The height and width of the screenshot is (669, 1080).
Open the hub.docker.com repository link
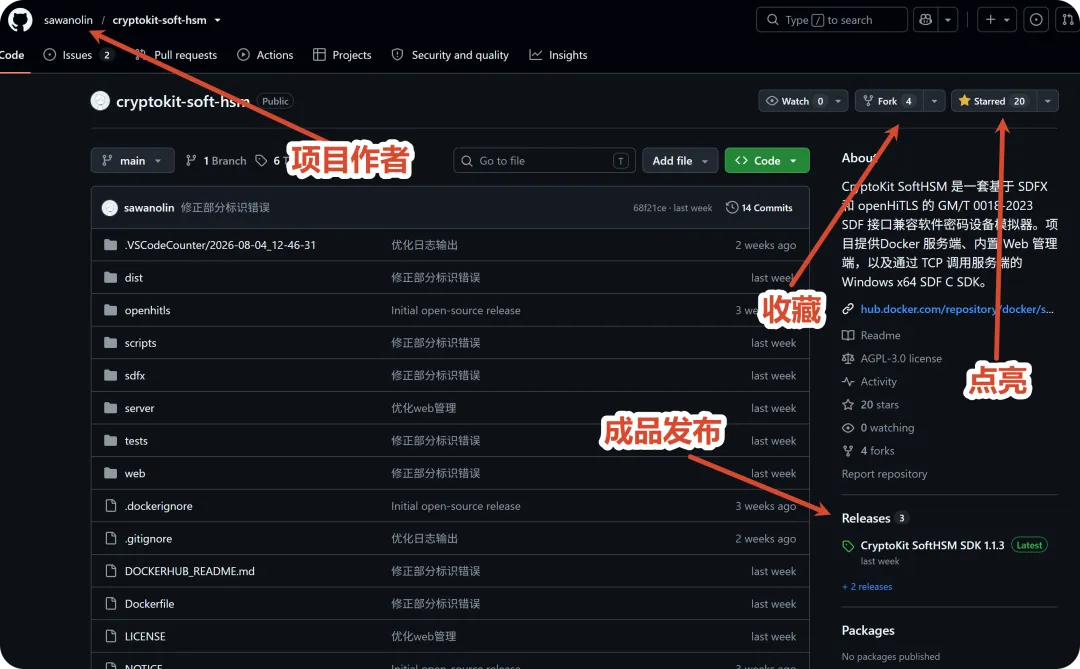point(957,309)
